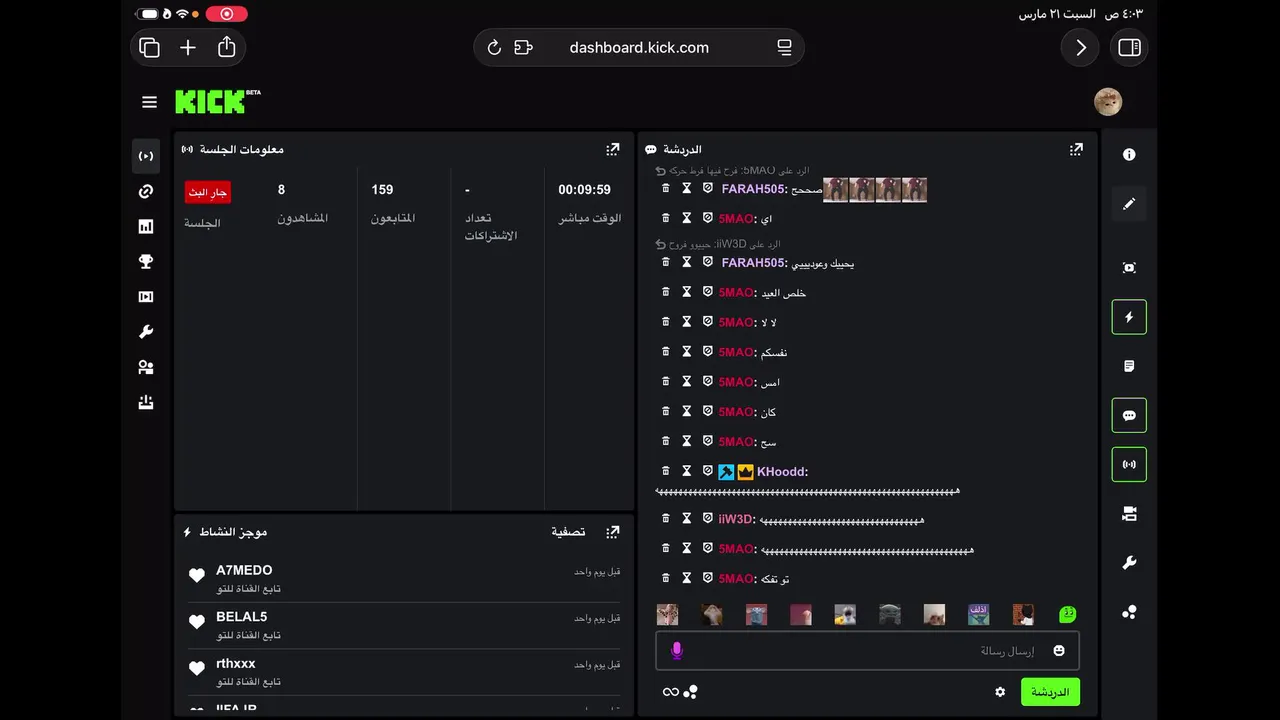Open new tab with Safari plus button
Image resolution: width=1280 pixels, height=720 pixels.
tap(188, 48)
